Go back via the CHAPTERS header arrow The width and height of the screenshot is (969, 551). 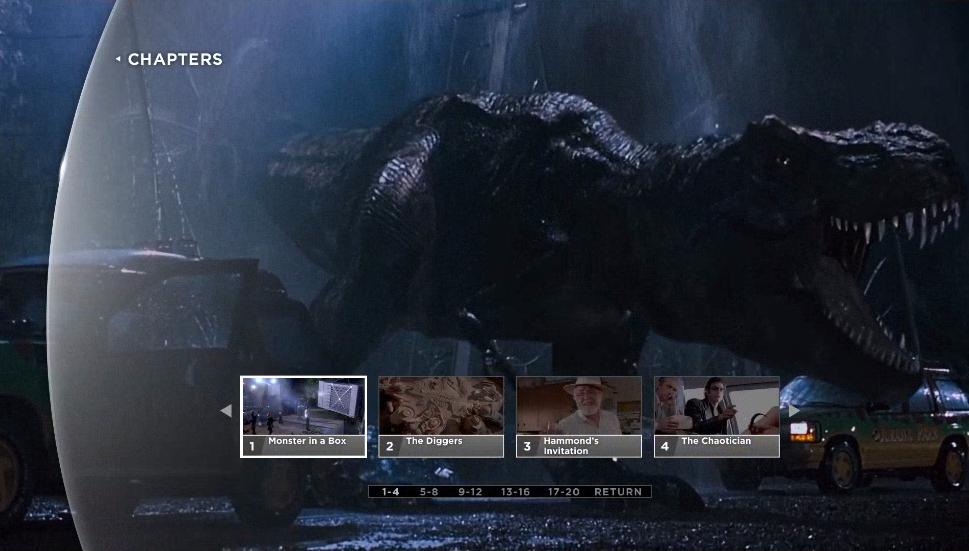click(118, 59)
